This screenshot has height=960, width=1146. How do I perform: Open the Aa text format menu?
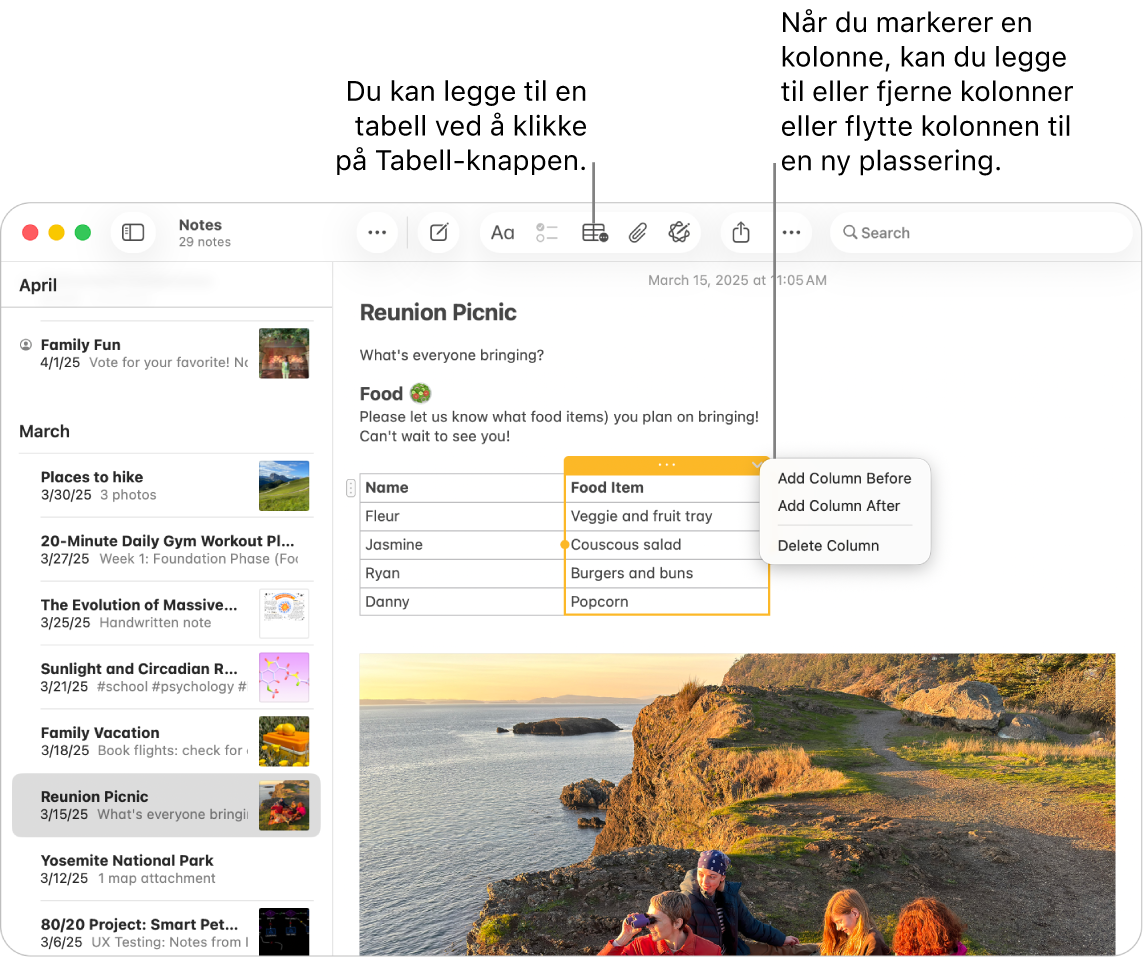point(502,233)
